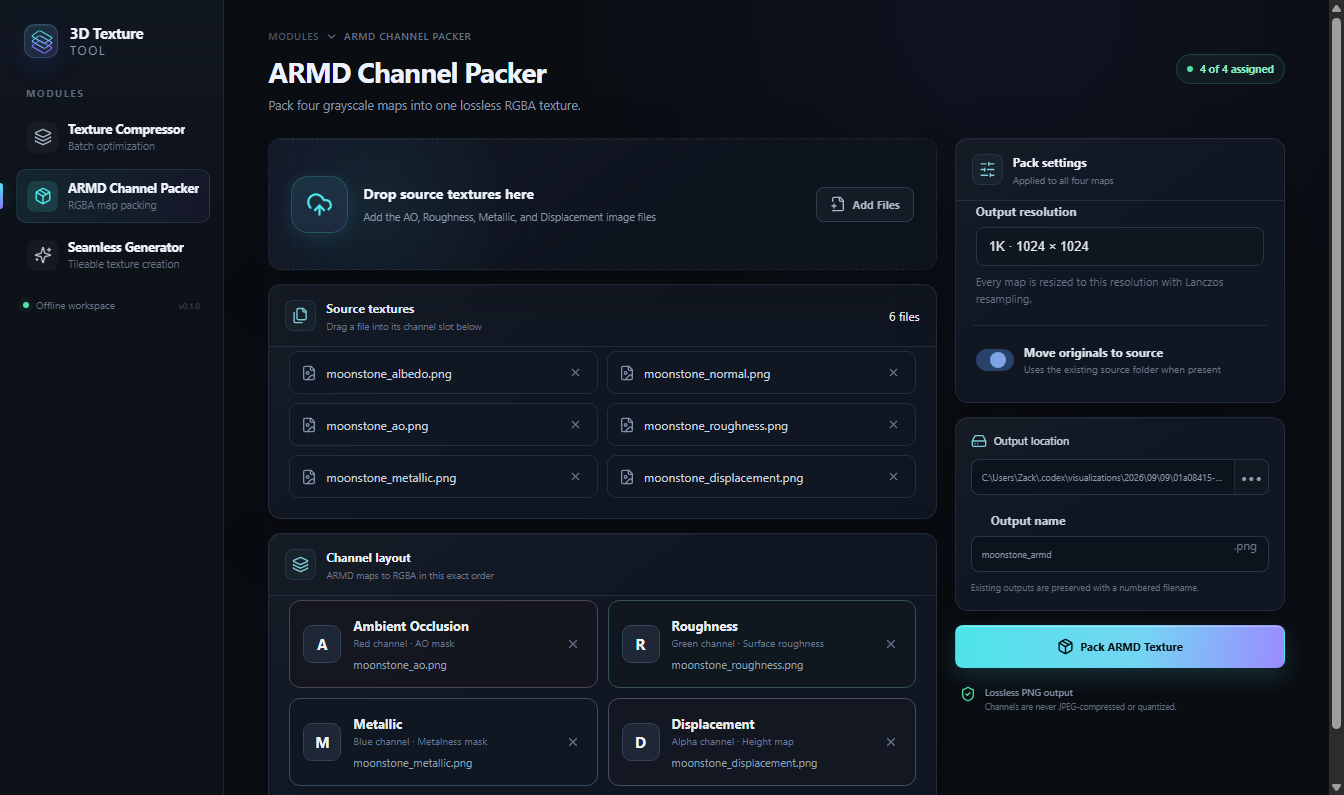Click the MODULES breadcrumb link

pyautogui.click(x=293, y=37)
